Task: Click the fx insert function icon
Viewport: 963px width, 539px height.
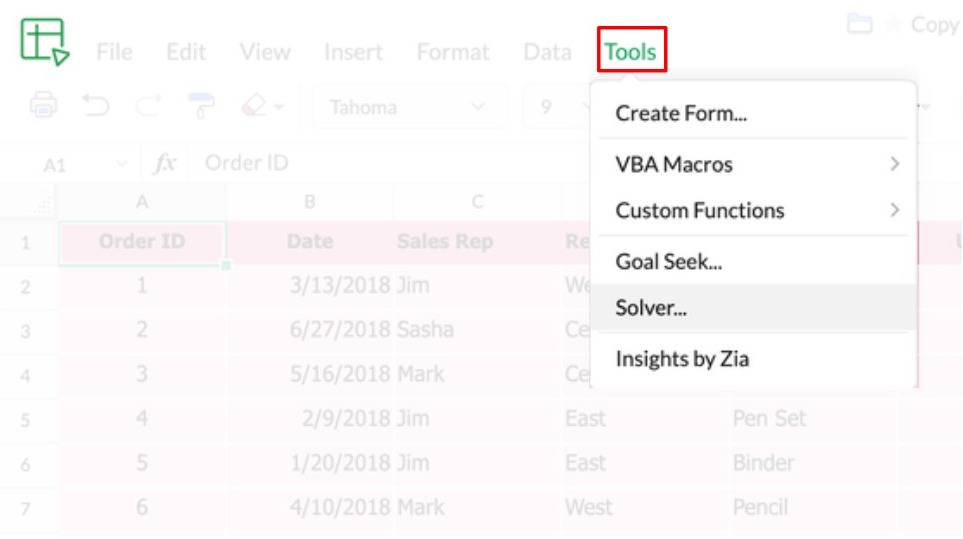Action: (165, 163)
